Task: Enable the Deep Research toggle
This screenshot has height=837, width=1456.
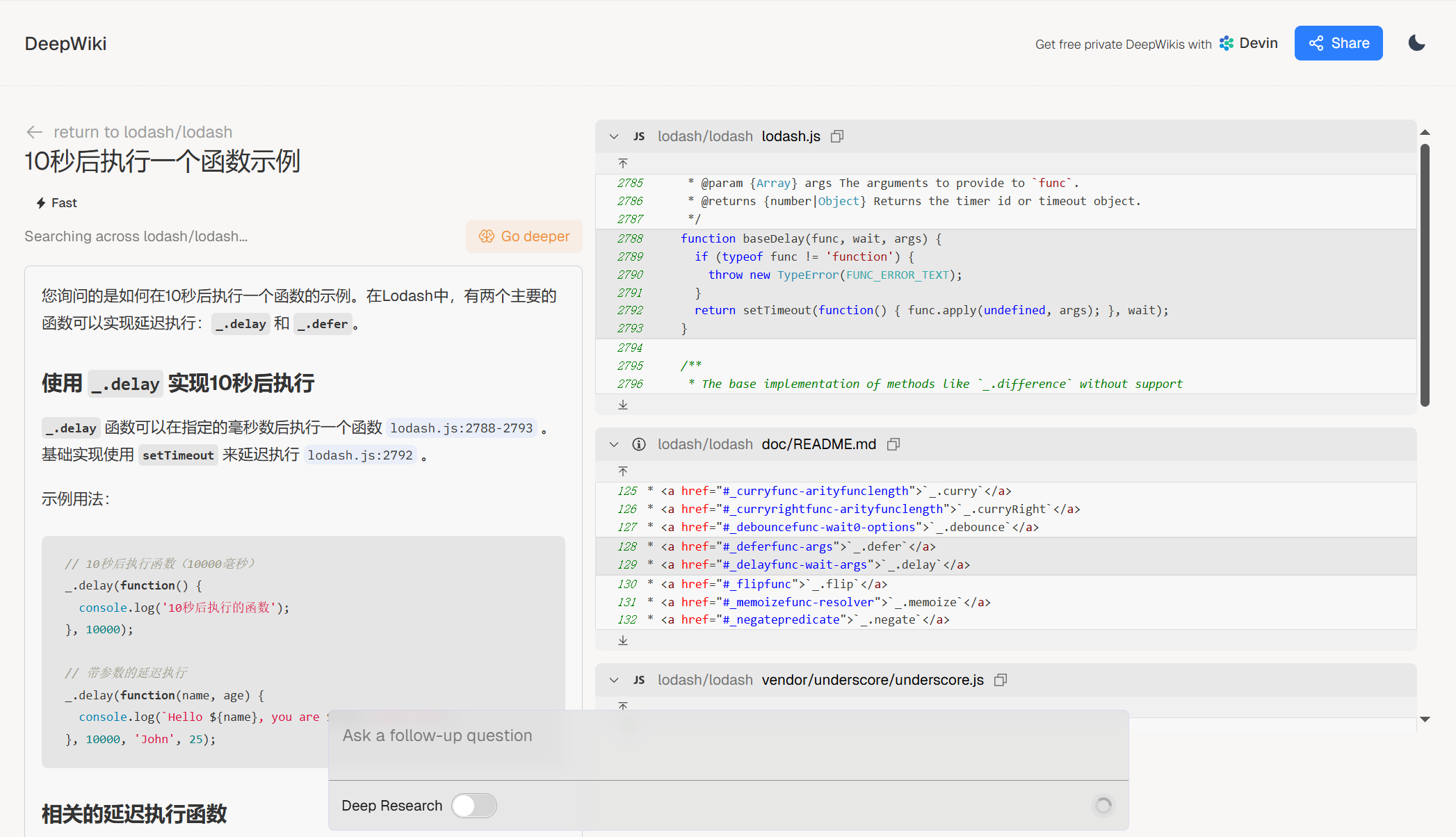Action: pos(474,806)
